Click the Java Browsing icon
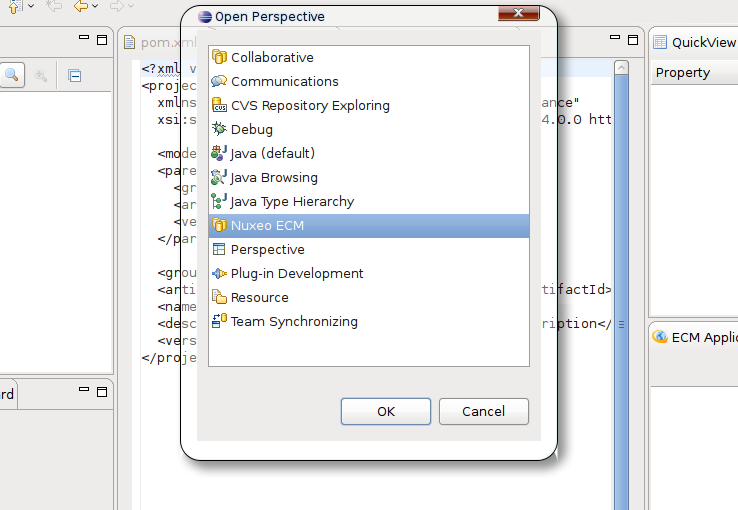 pyautogui.click(x=219, y=177)
